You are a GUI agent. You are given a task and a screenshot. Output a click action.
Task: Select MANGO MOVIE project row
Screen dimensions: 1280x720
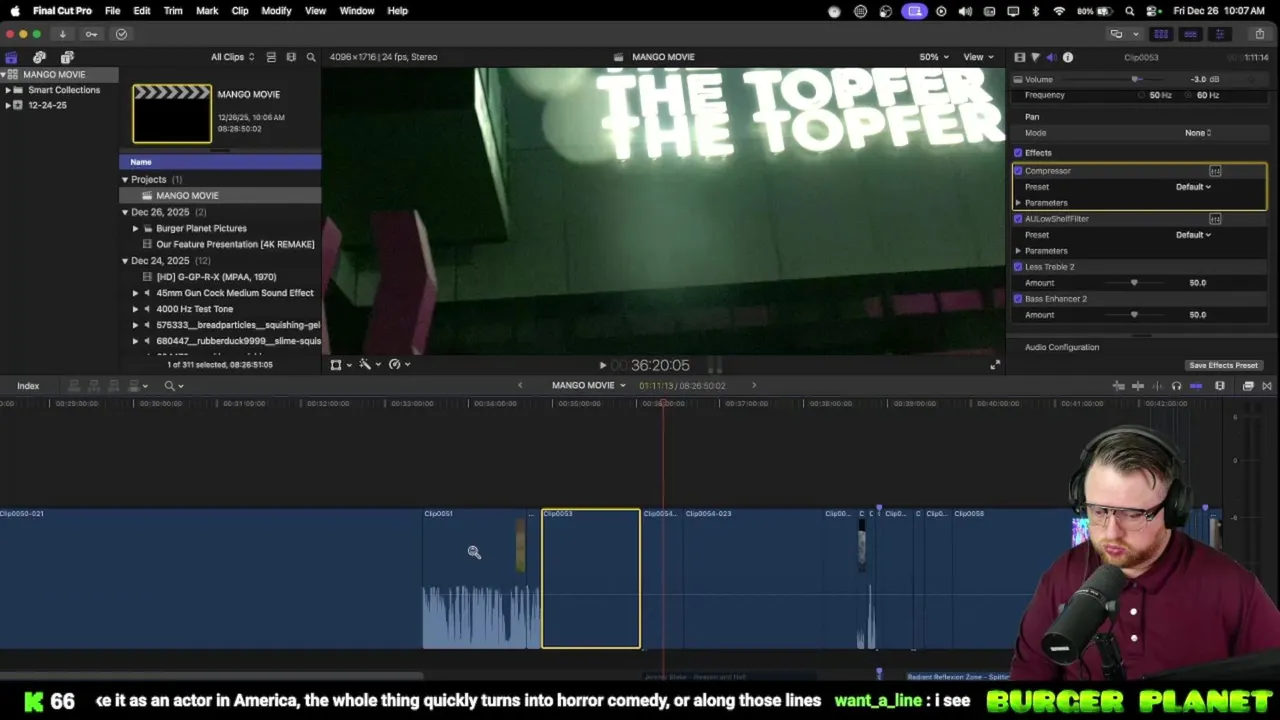pos(220,196)
